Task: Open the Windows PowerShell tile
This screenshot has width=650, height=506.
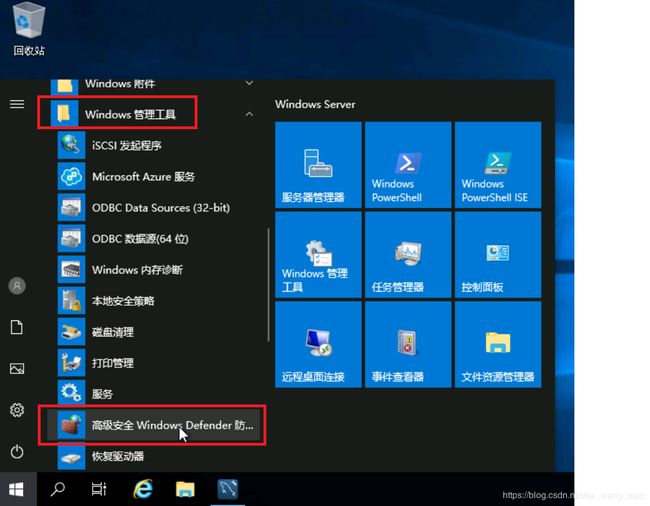Action: (408, 165)
